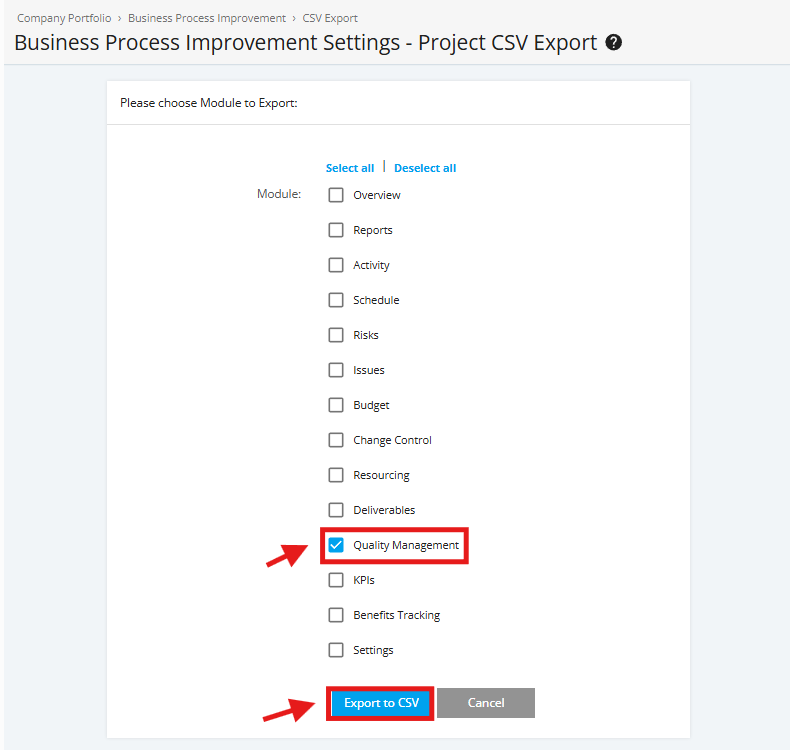Select the Schedule checkbox
This screenshot has width=790, height=750.
tap(336, 300)
